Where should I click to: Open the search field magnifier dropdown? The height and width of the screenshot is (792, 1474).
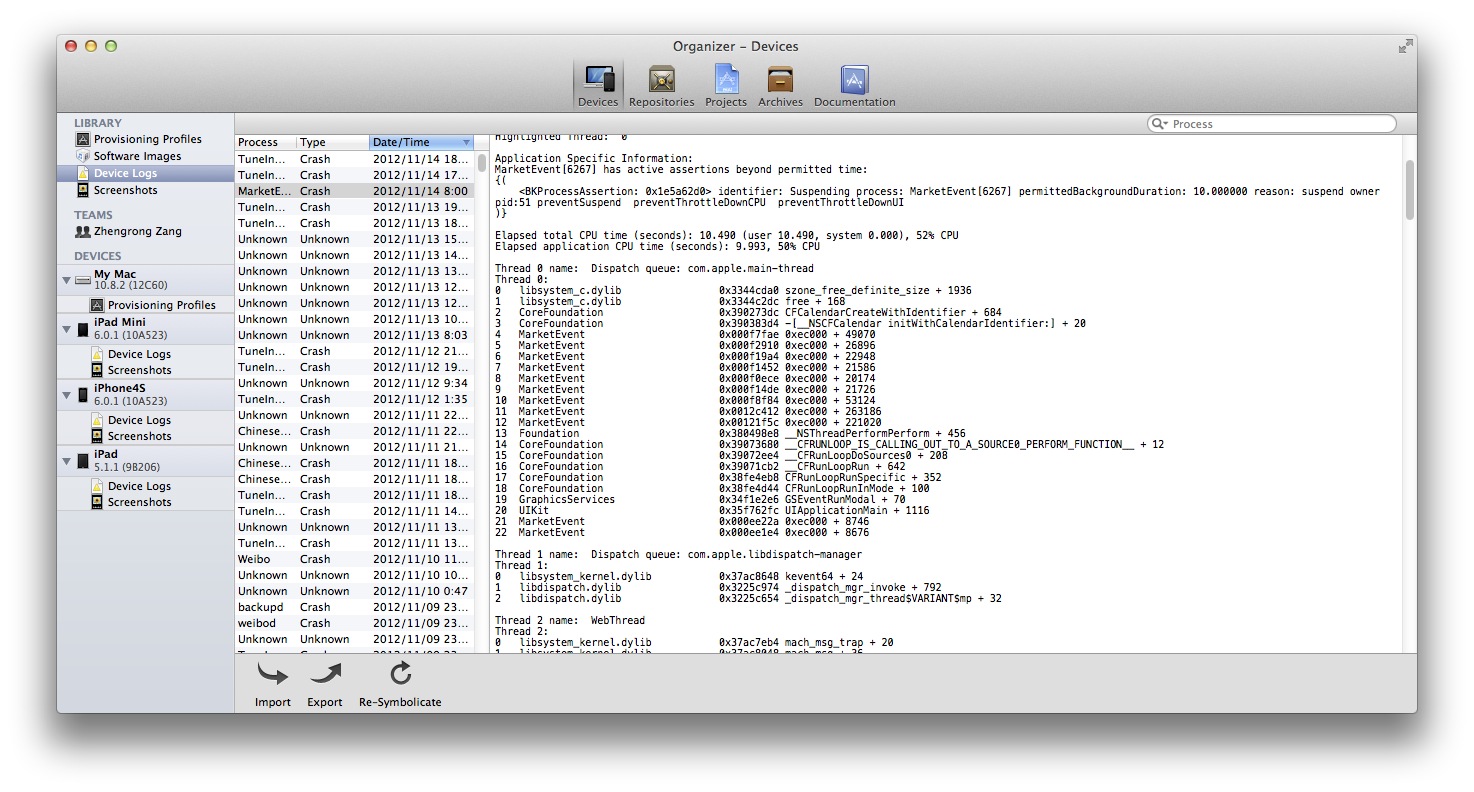(x=1160, y=124)
